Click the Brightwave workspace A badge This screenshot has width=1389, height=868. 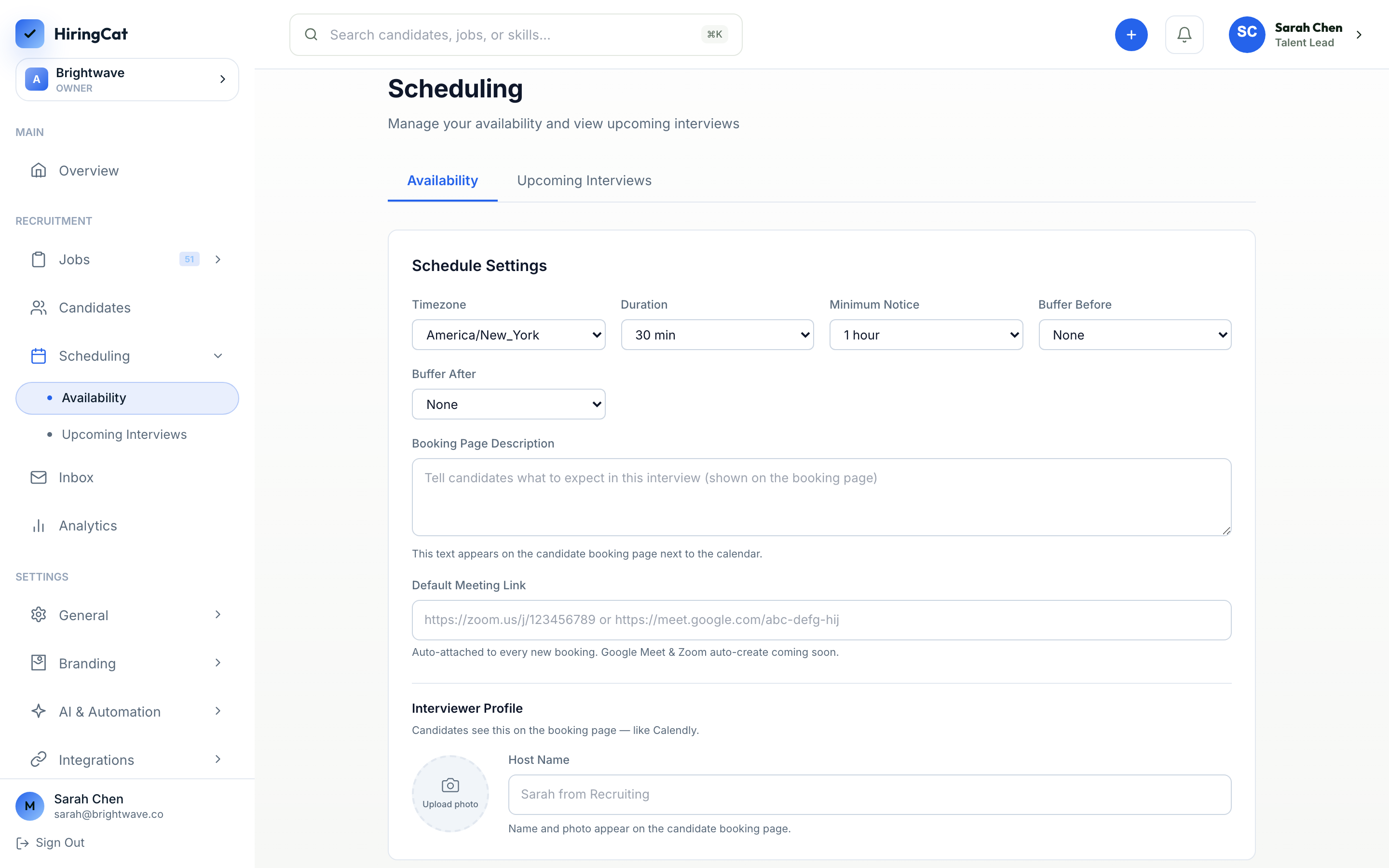coord(37,79)
